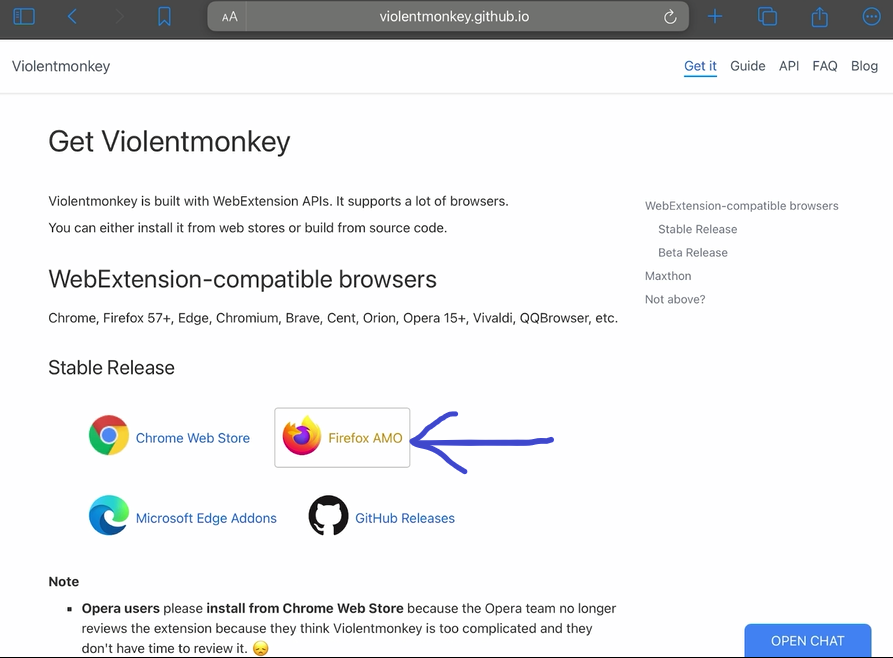Click the Firefox AMO link
Viewport: 893px width, 658px height.
click(x=365, y=438)
